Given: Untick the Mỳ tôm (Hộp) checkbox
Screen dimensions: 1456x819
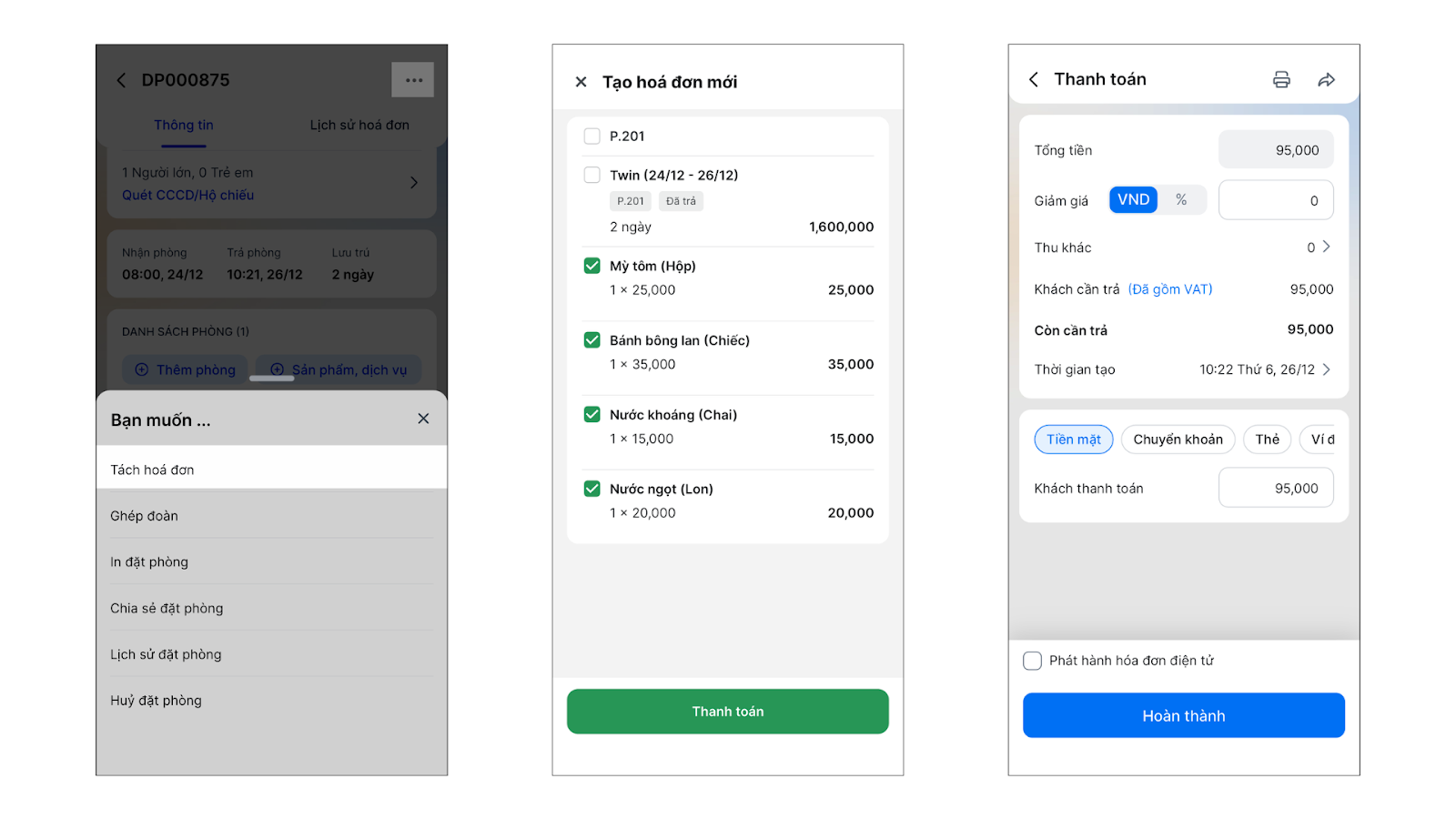Looking at the screenshot, I should [x=592, y=266].
